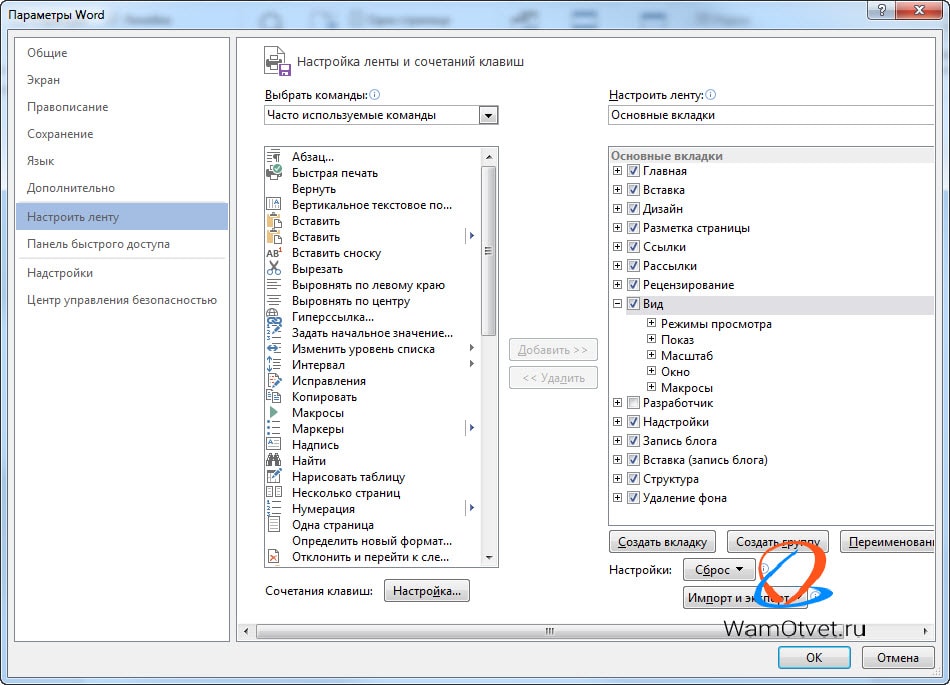This screenshot has height=685, width=950.
Task: Choose the Hyperlink globe icon
Action: [274, 316]
